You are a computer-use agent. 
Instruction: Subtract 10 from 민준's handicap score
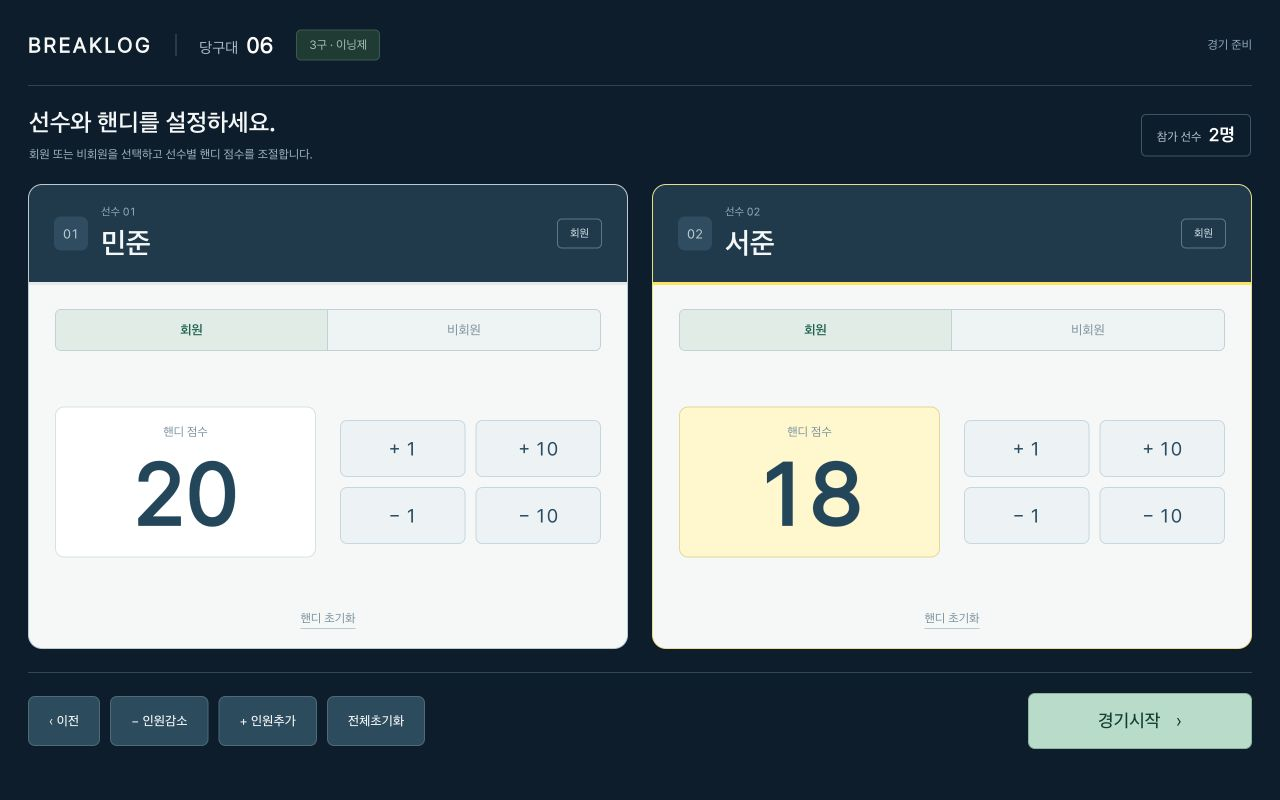click(x=538, y=516)
